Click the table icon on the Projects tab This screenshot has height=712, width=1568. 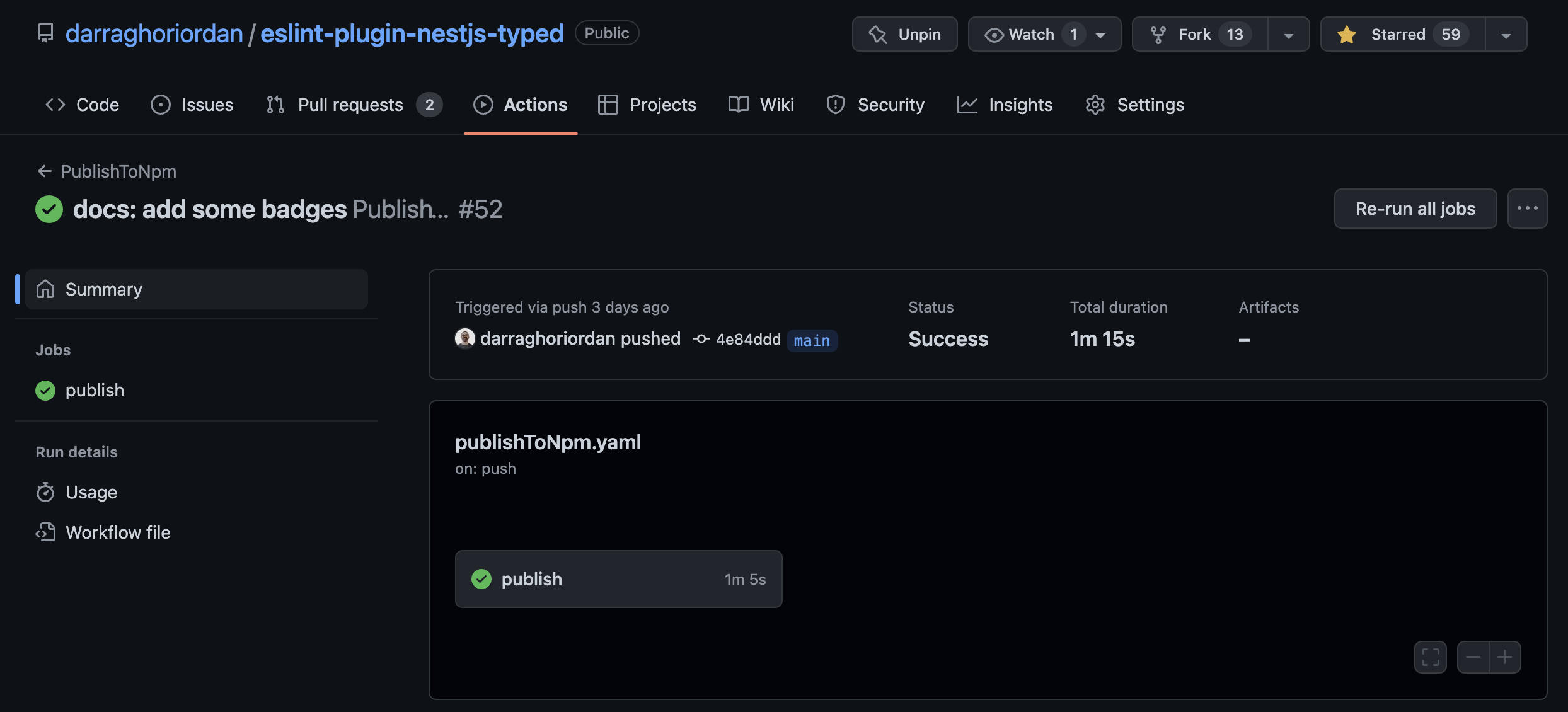[x=608, y=105]
